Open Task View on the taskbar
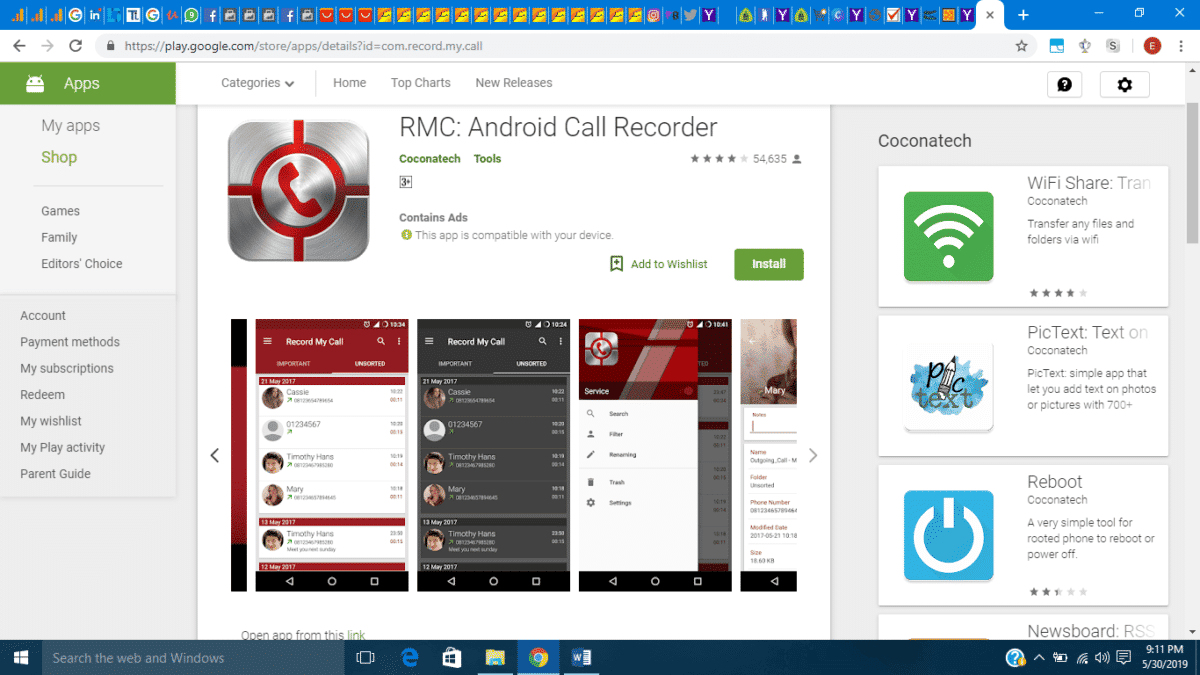1200x675 pixels. 365,658
